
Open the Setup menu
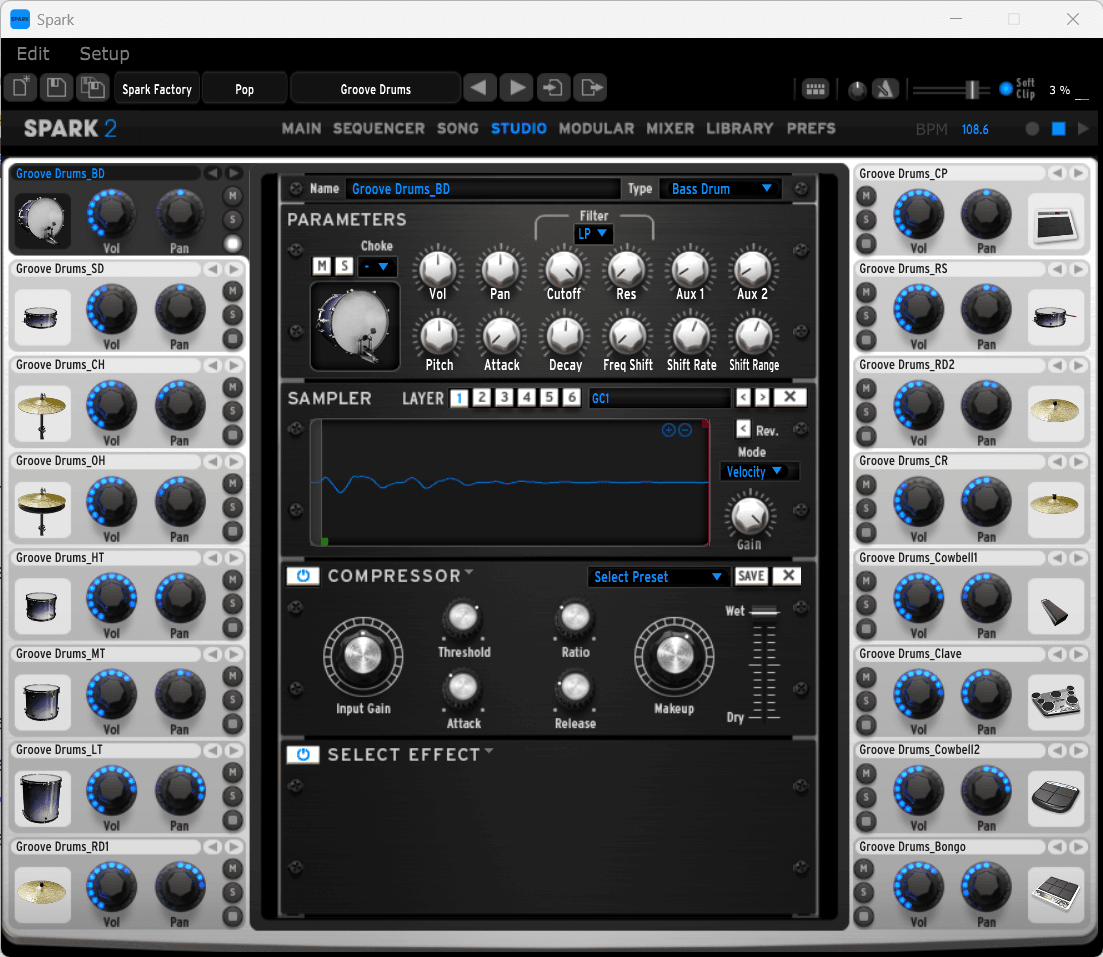[104, 54]
